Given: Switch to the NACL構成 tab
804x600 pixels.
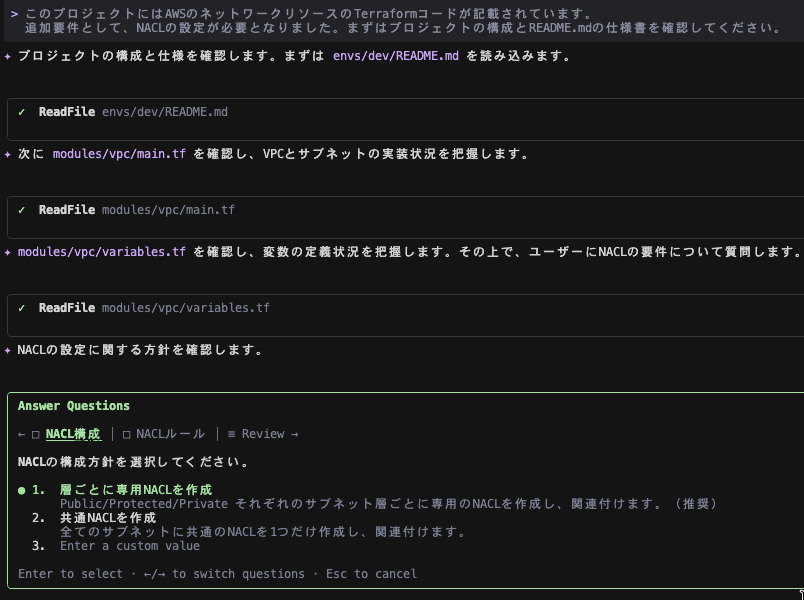Looking at the screenshot, I should click(x=73, y=434).
